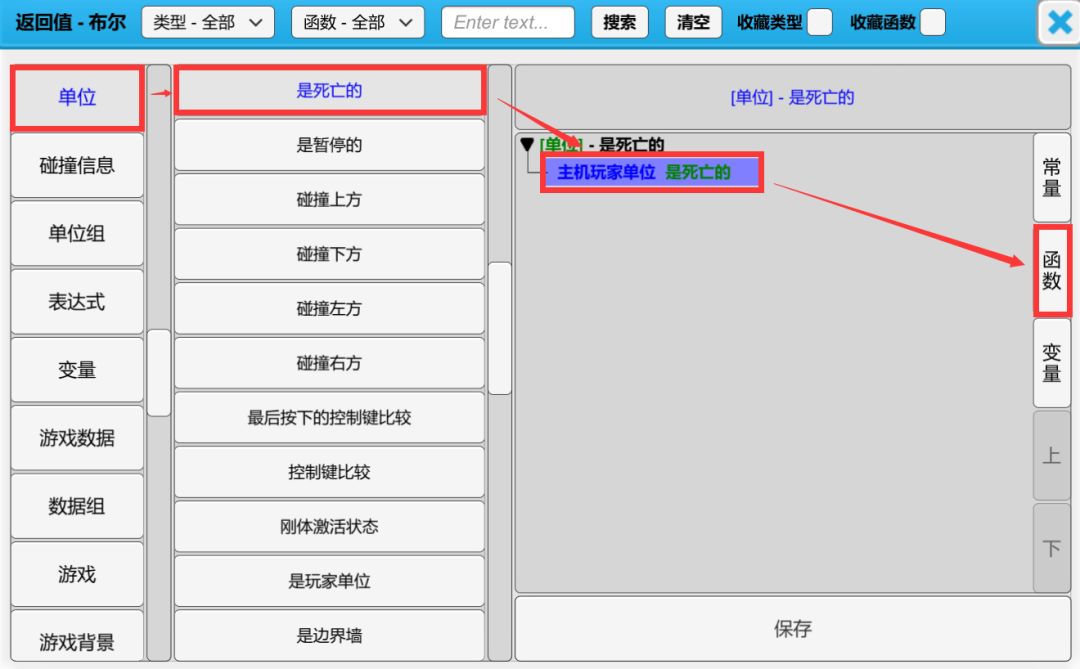Select the 碰撞信息 category
The image size is (1080, 669).
(x=77, y=166)
